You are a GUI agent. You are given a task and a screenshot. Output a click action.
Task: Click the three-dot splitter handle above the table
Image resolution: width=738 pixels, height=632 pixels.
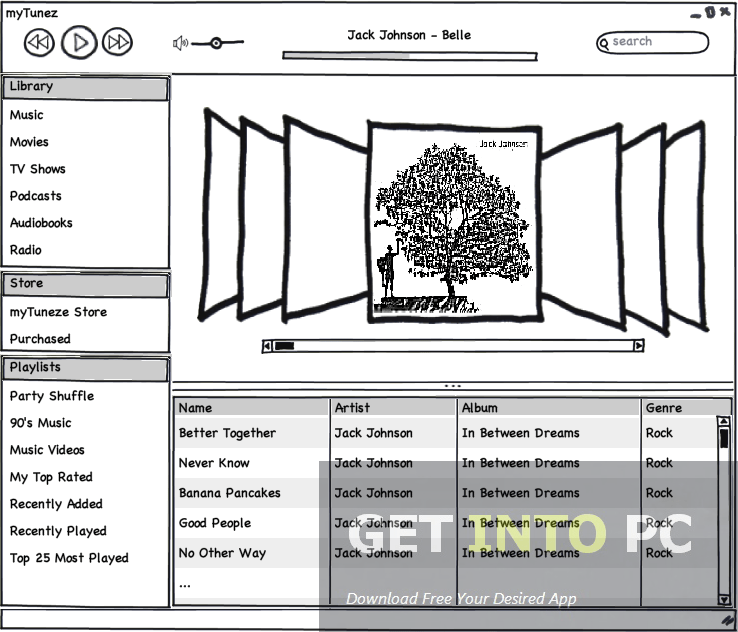pos(453,386)
